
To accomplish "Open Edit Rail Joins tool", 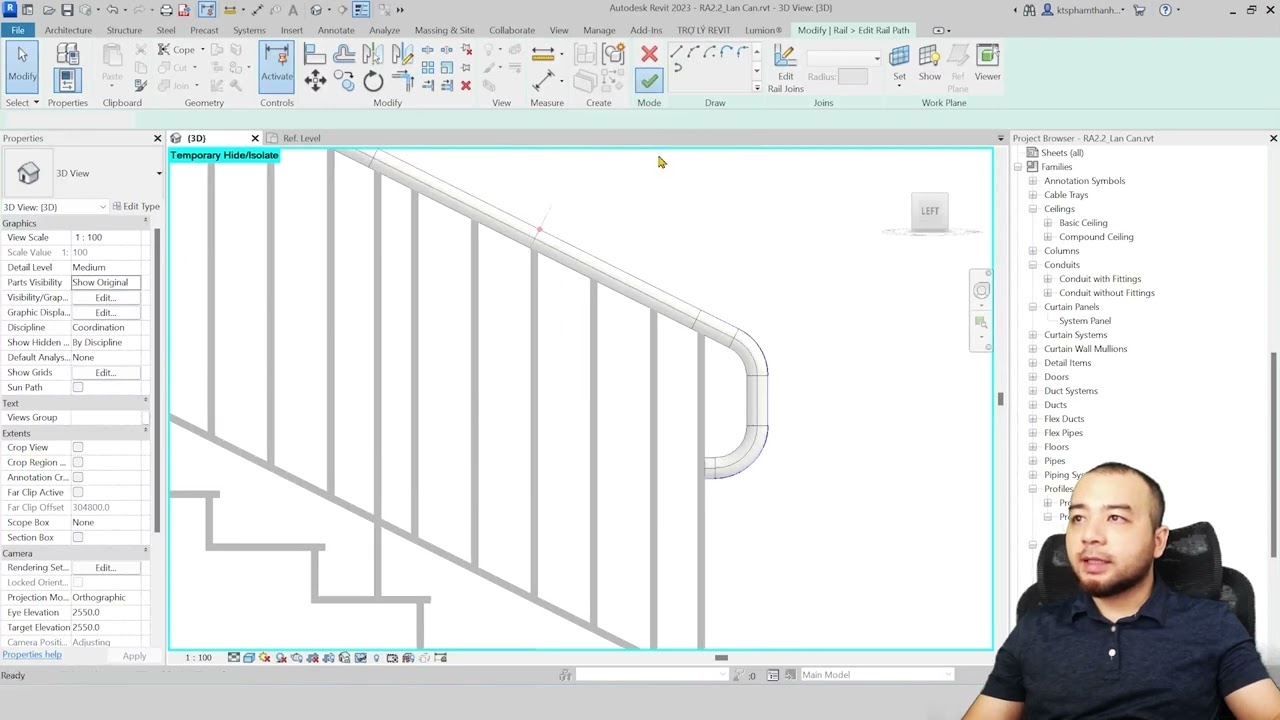I will [785, 68].
